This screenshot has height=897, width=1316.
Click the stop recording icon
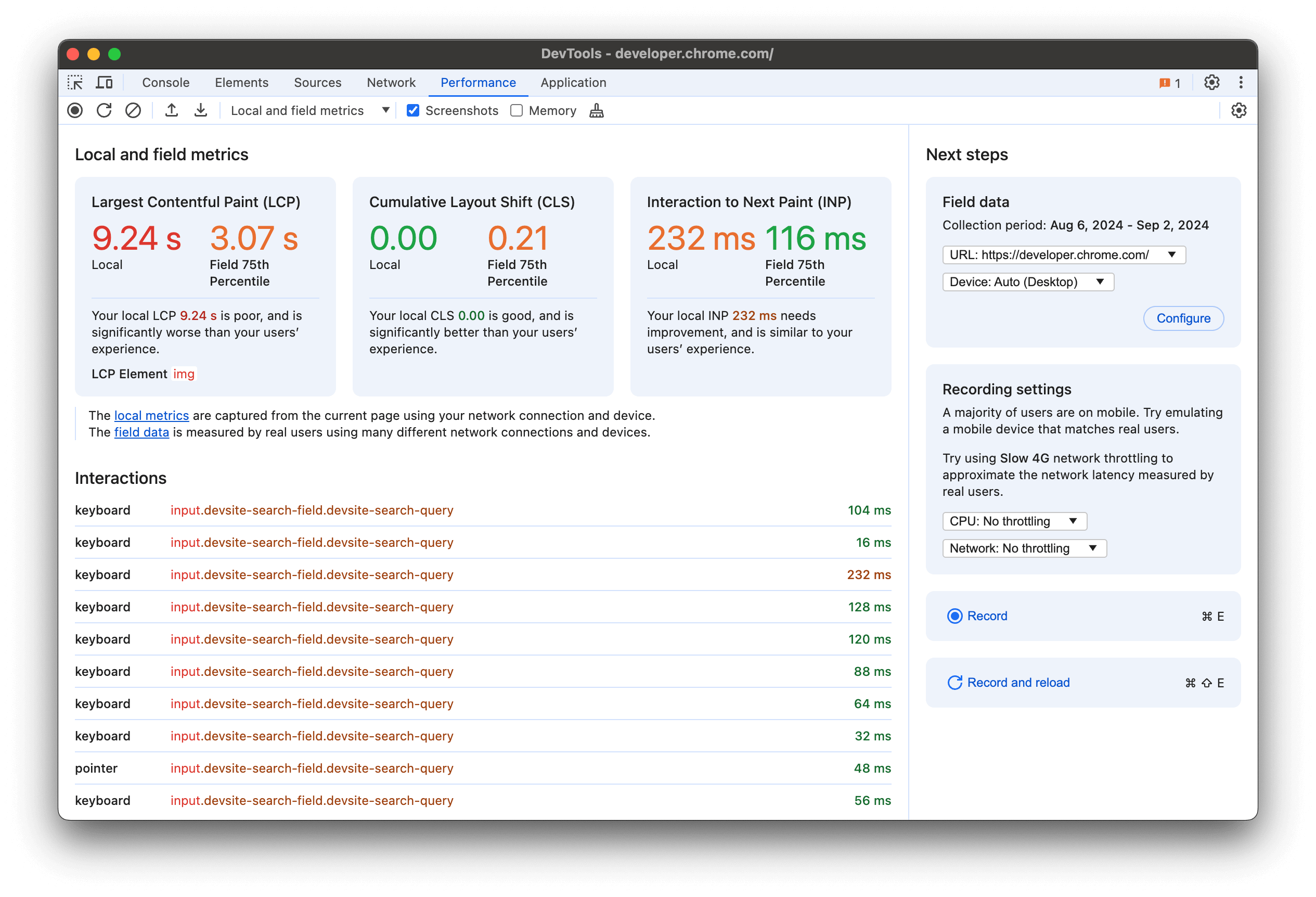(x=75, y=111)
